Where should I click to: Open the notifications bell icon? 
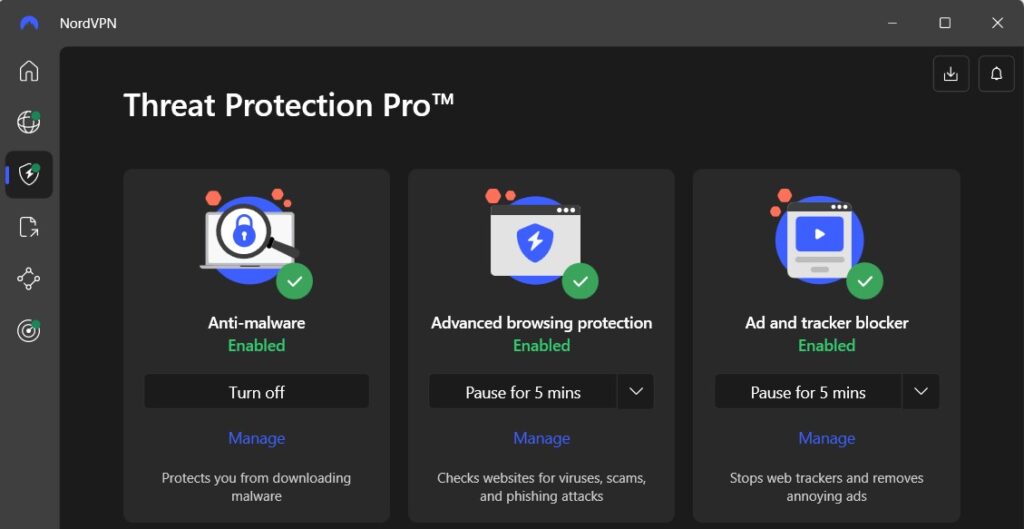click(996, 74)
